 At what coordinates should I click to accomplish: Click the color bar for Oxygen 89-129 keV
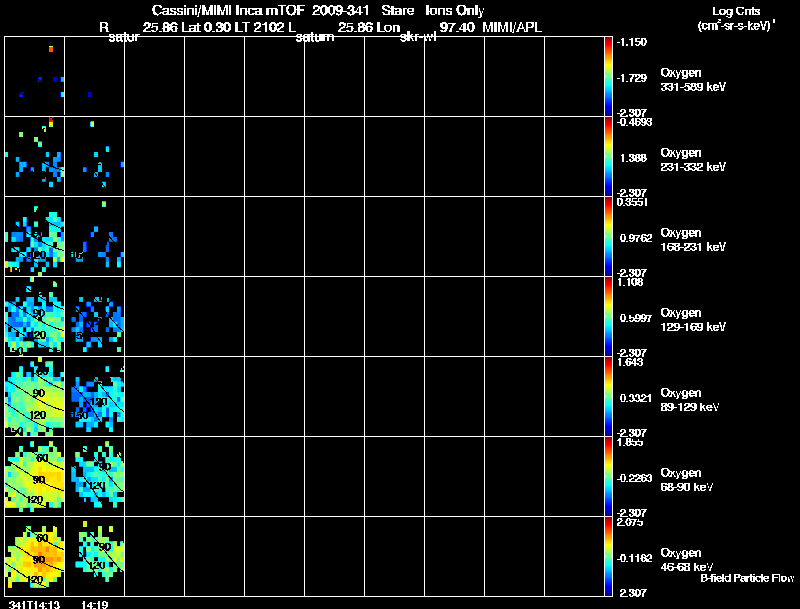(608, 397)
